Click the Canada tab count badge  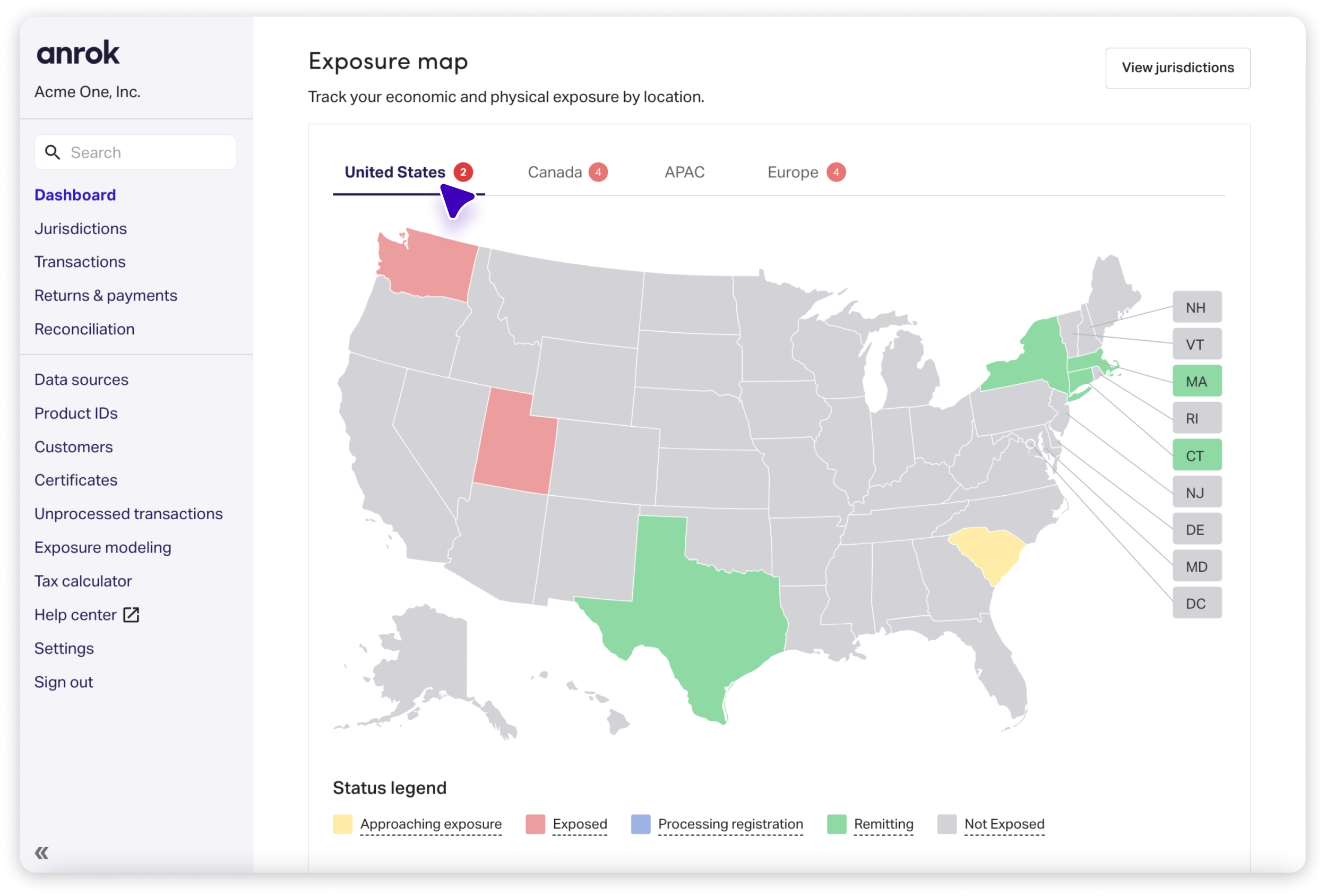(x=598, y=172)
